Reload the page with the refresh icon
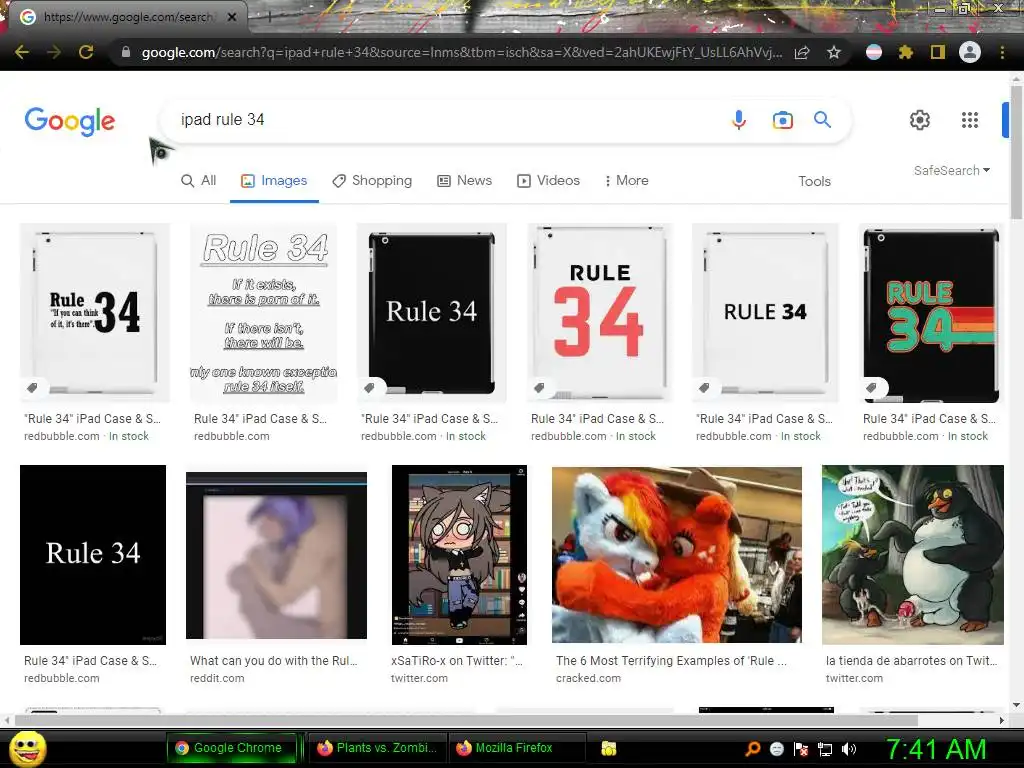1024x768 pixels. tap(86, 52)
